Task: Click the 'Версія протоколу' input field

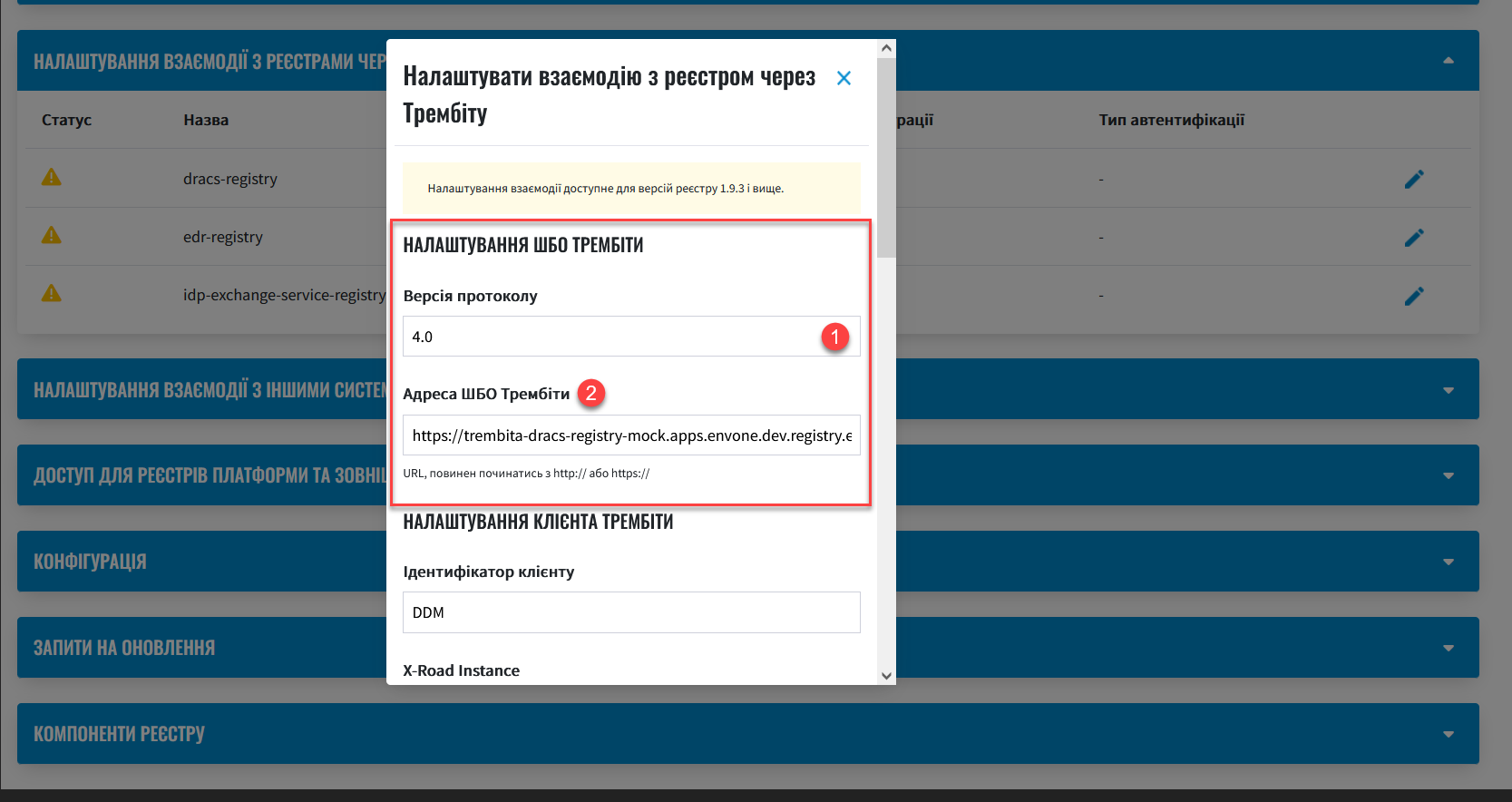Action: [x=631, y=337]
